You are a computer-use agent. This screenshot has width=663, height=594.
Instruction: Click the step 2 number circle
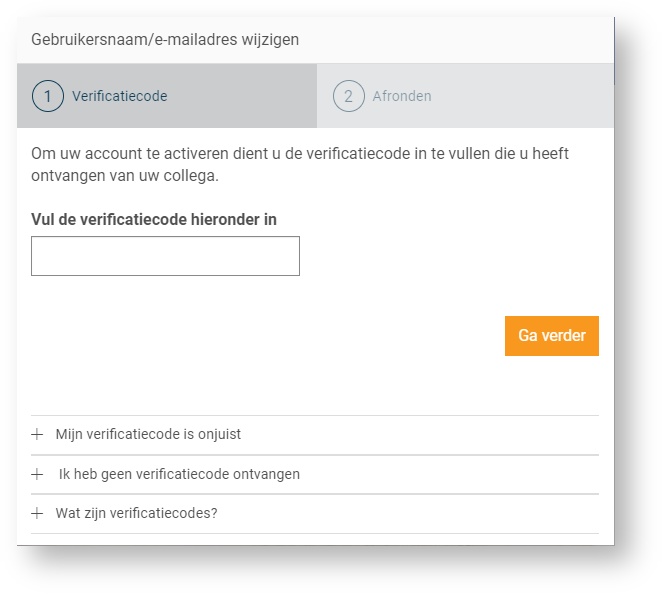coord(348,97)
